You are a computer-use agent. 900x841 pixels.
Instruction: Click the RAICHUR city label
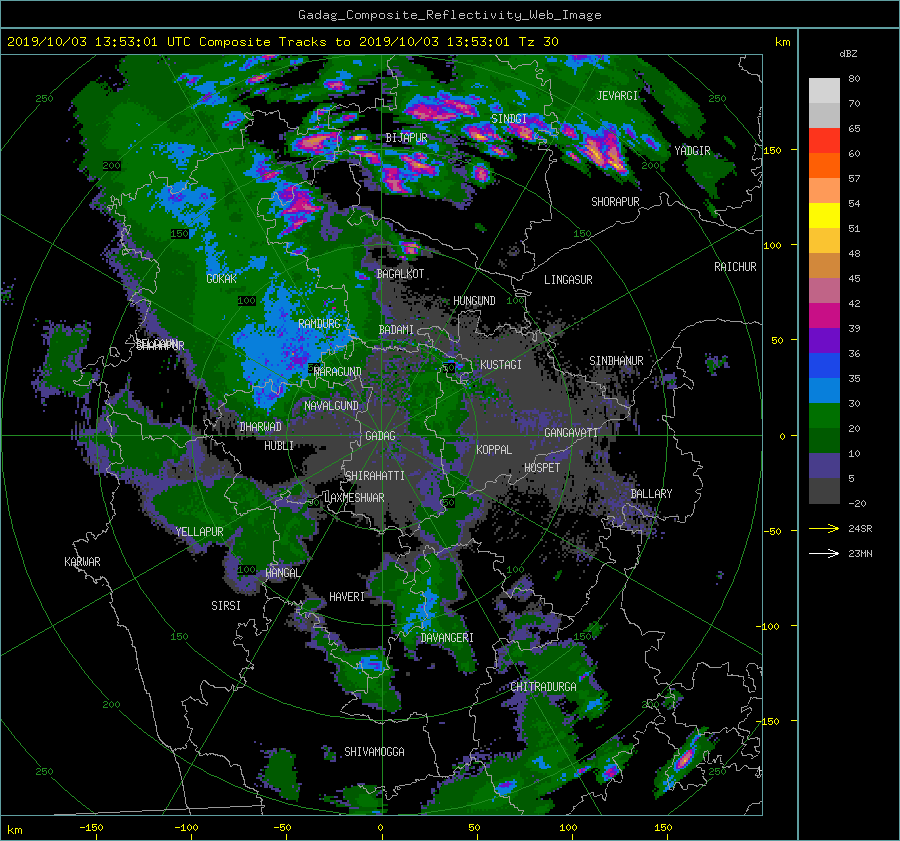735,267
